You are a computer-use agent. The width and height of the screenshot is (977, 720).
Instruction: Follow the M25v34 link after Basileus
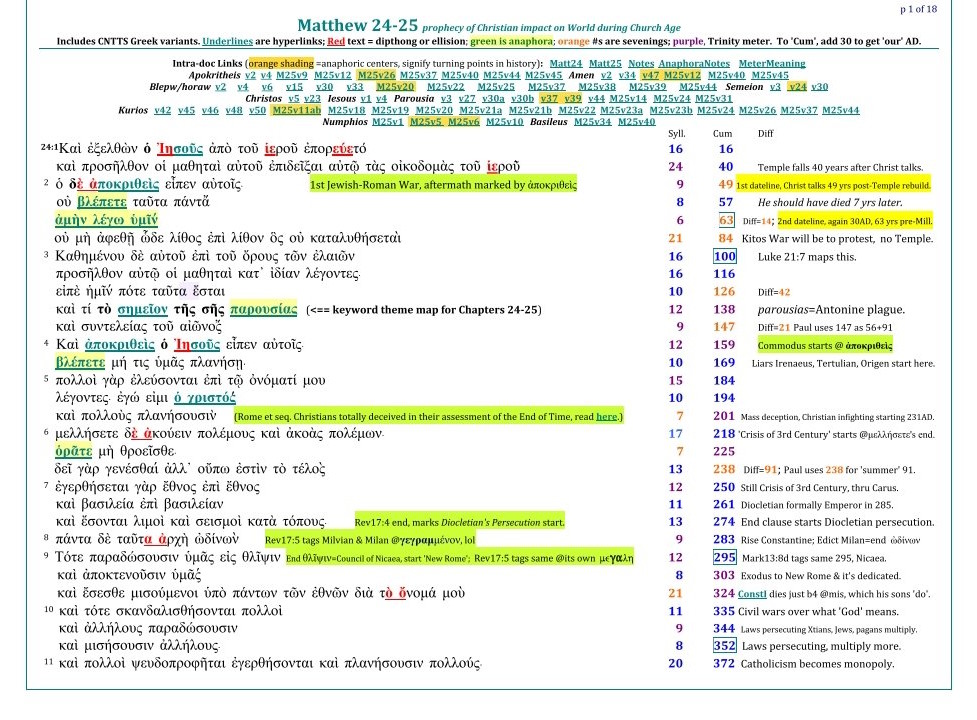pyautogui.click(x=593, y=122)
